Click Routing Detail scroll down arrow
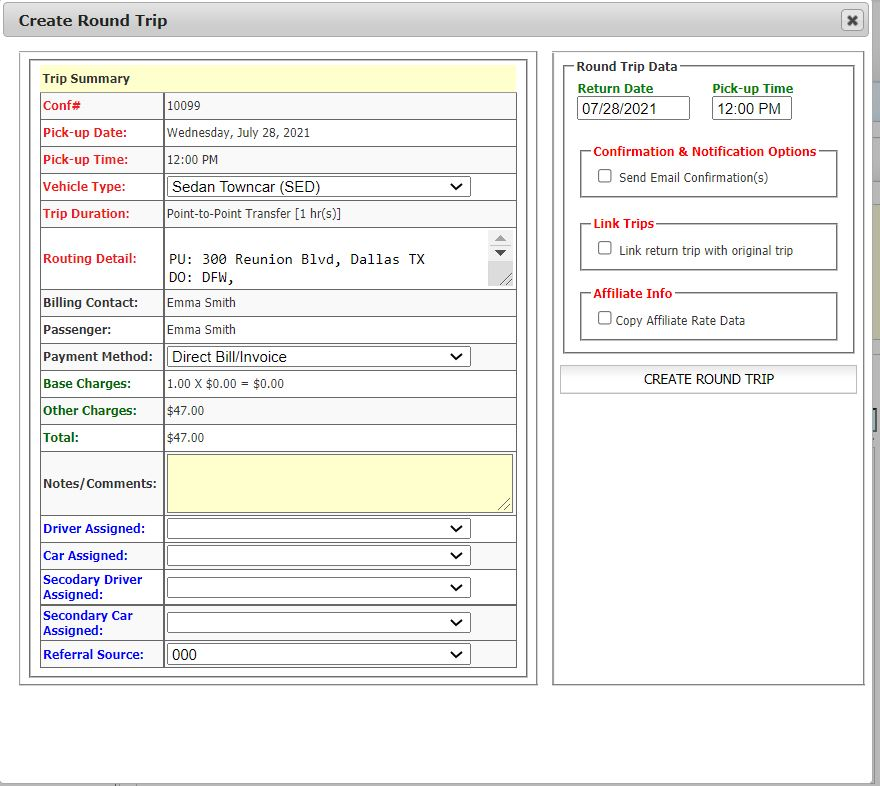 point(500,252)
